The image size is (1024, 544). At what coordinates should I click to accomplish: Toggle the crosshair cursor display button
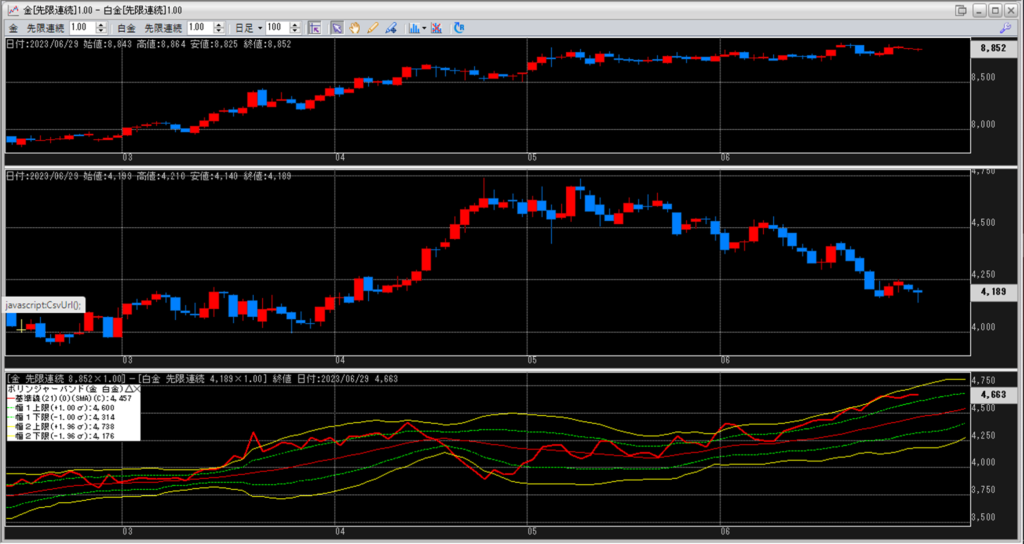pyautogui.click(x=314, y=27)
